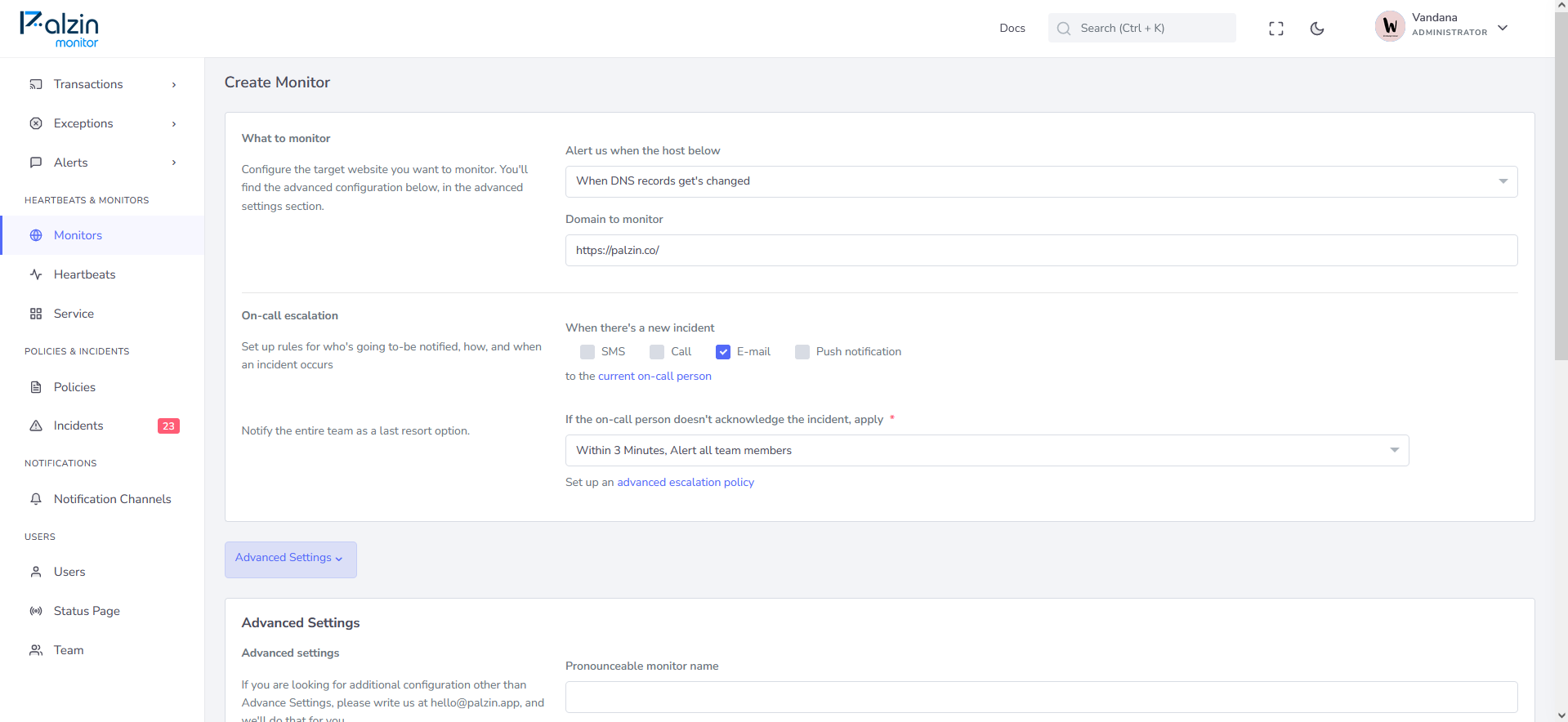Click the Users person icon
Image resolution: width=1568 pixels, height=722 pixels.
coord(36,572)
